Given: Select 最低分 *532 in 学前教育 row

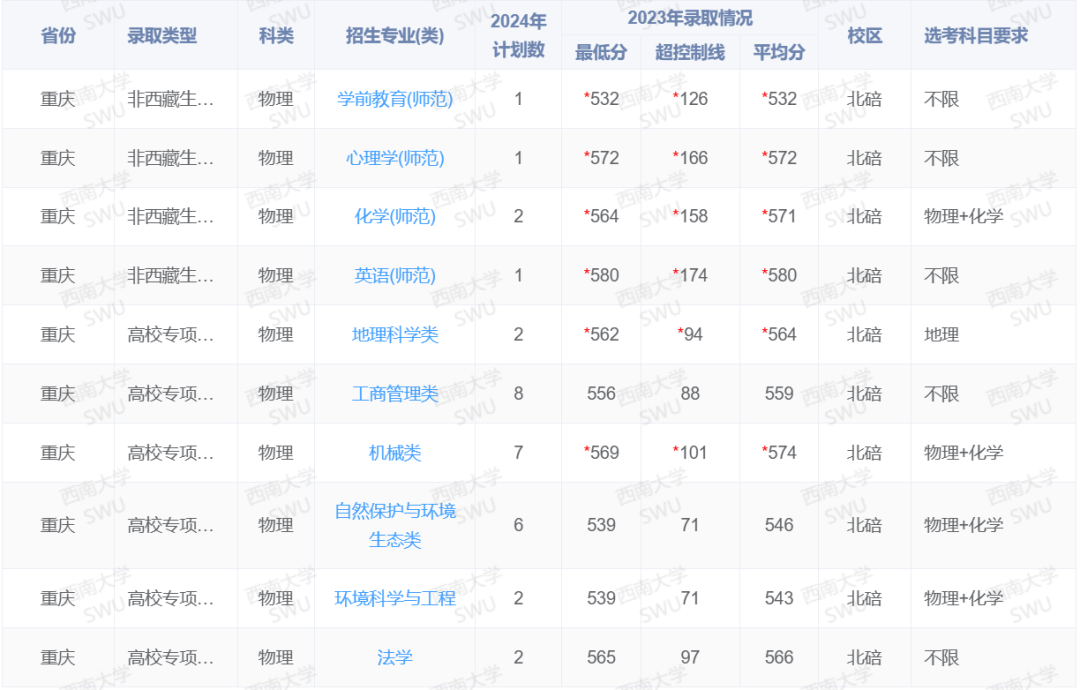Looking at the screenshot, I should click(x=601, y=99).
